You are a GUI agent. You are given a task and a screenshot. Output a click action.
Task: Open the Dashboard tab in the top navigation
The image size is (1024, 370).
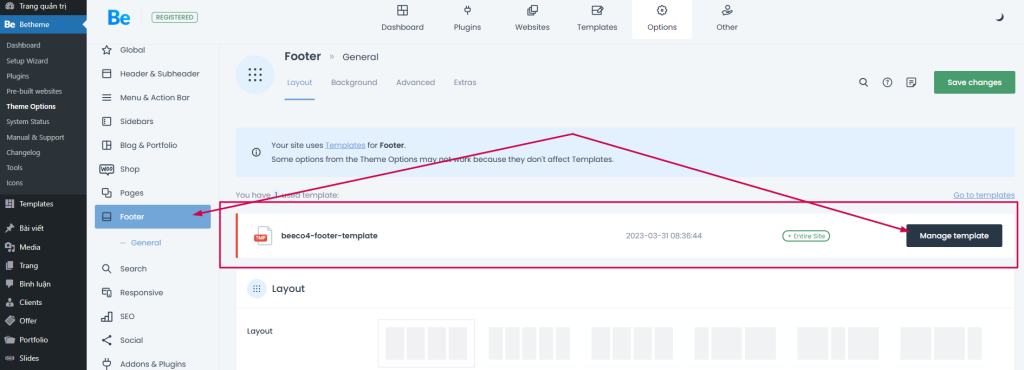click(x=402, y=19)
